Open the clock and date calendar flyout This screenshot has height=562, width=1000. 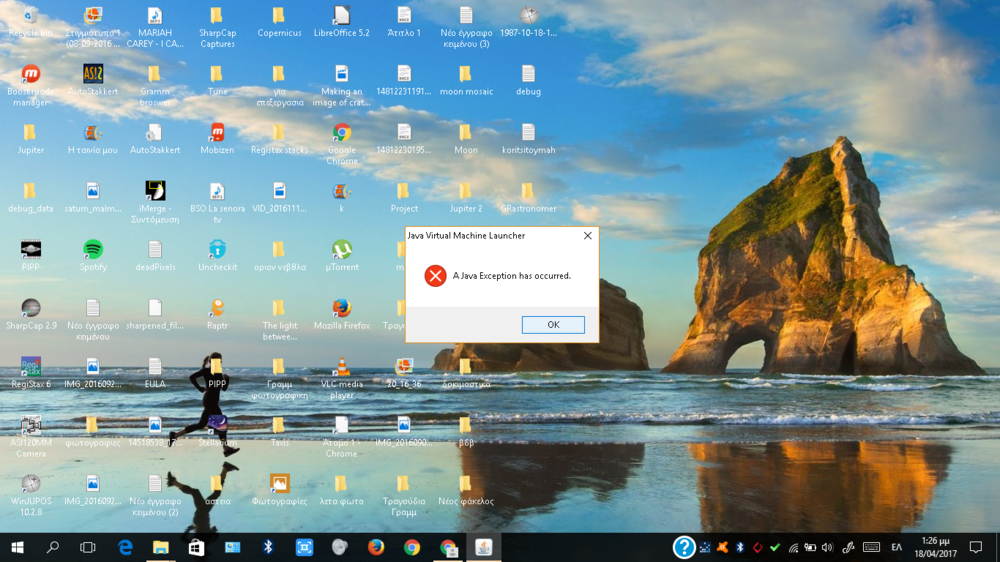[935, 547]
